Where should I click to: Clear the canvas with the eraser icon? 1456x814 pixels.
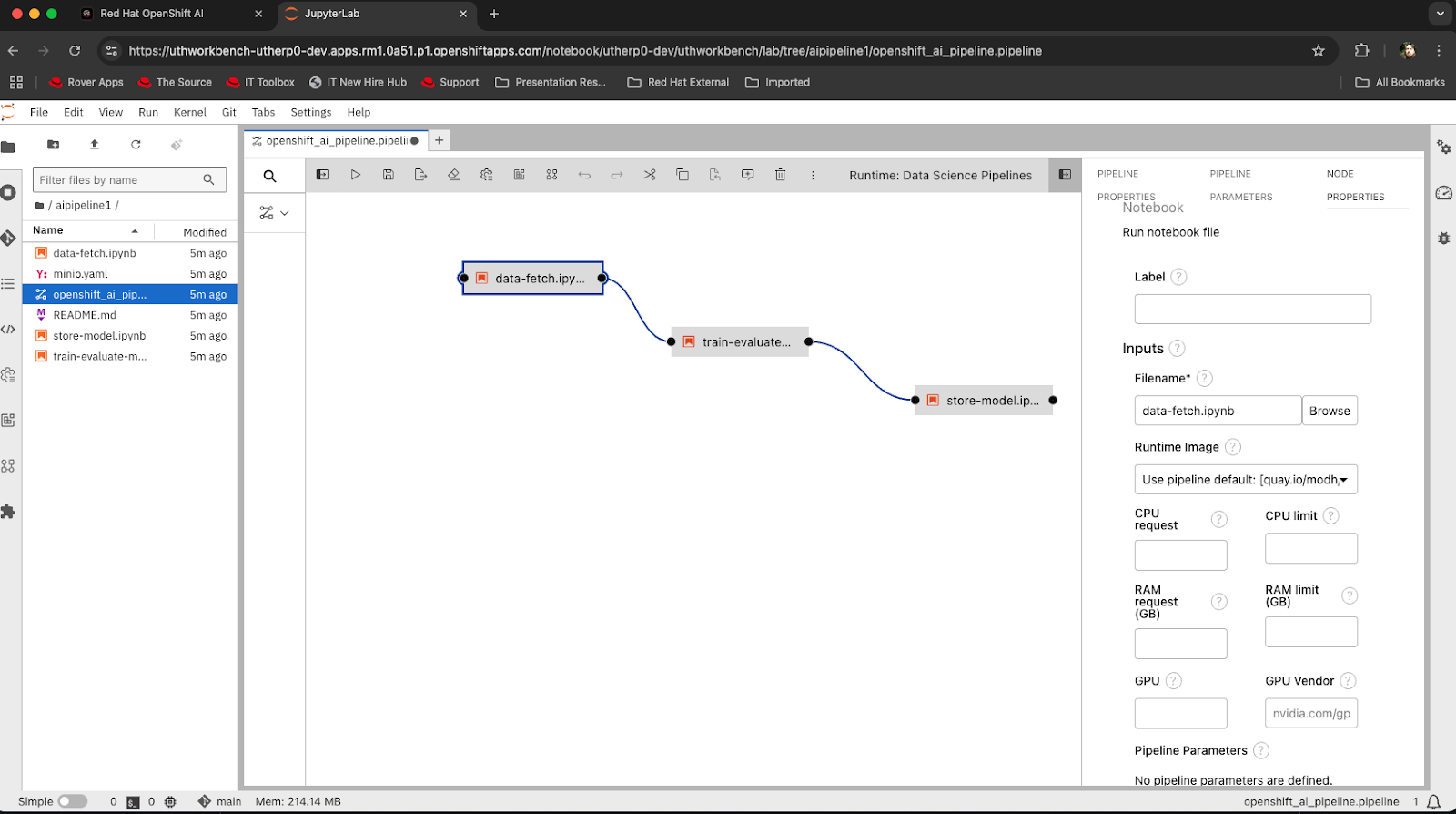453,175
